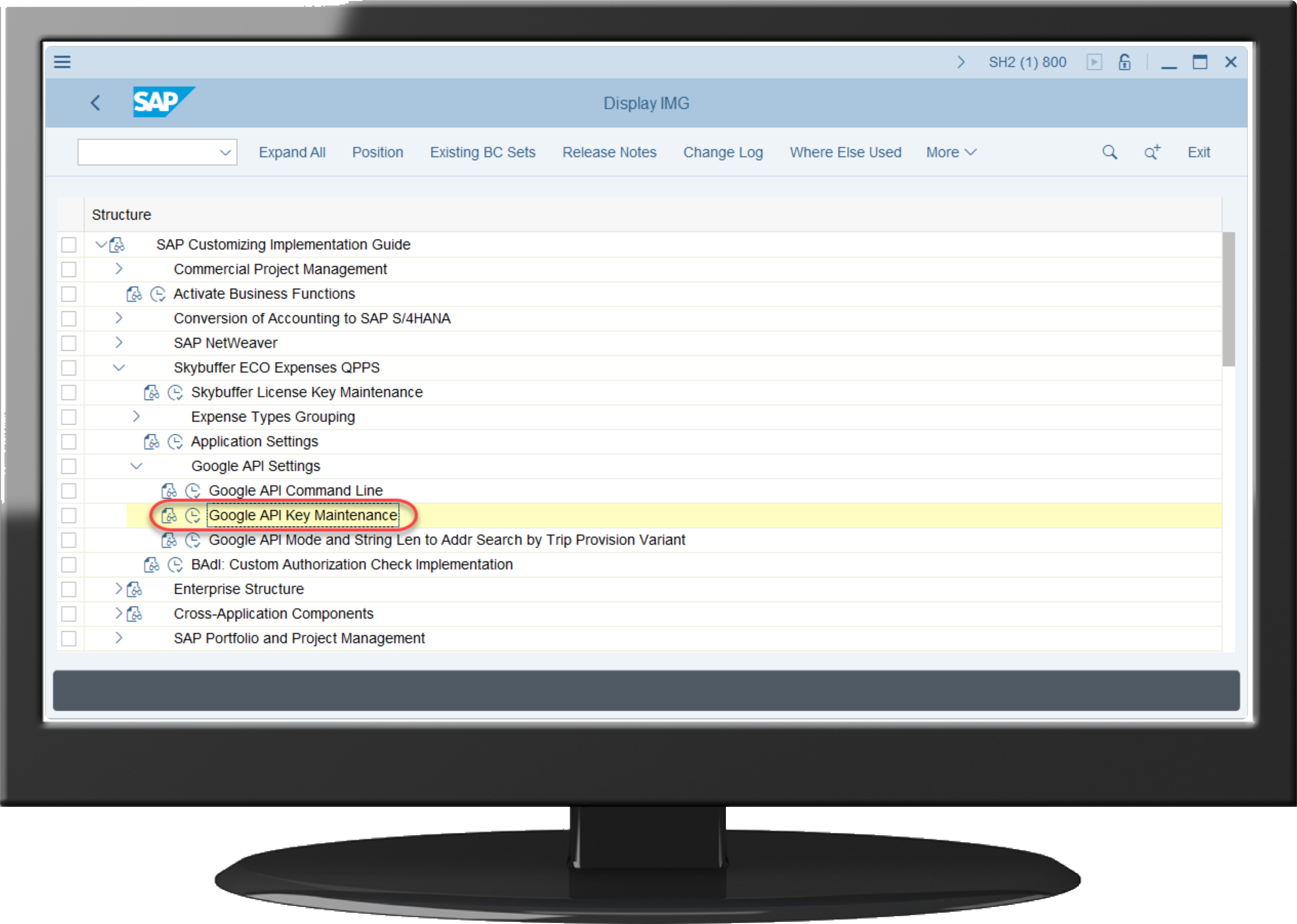Open documentation icon for Google API Command Line
The height and width of the screenshot is (924, 1297).
[169, 491]
